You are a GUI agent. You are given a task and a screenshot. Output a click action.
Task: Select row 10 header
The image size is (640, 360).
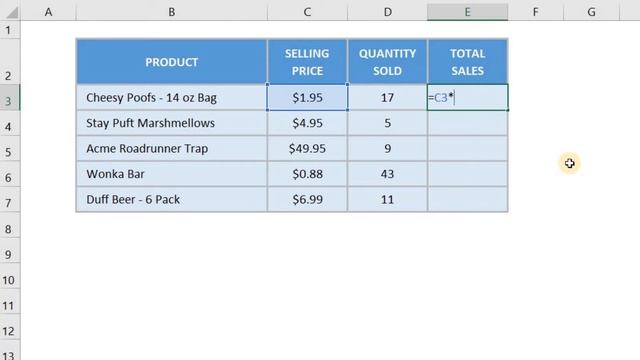coord(10,276)
